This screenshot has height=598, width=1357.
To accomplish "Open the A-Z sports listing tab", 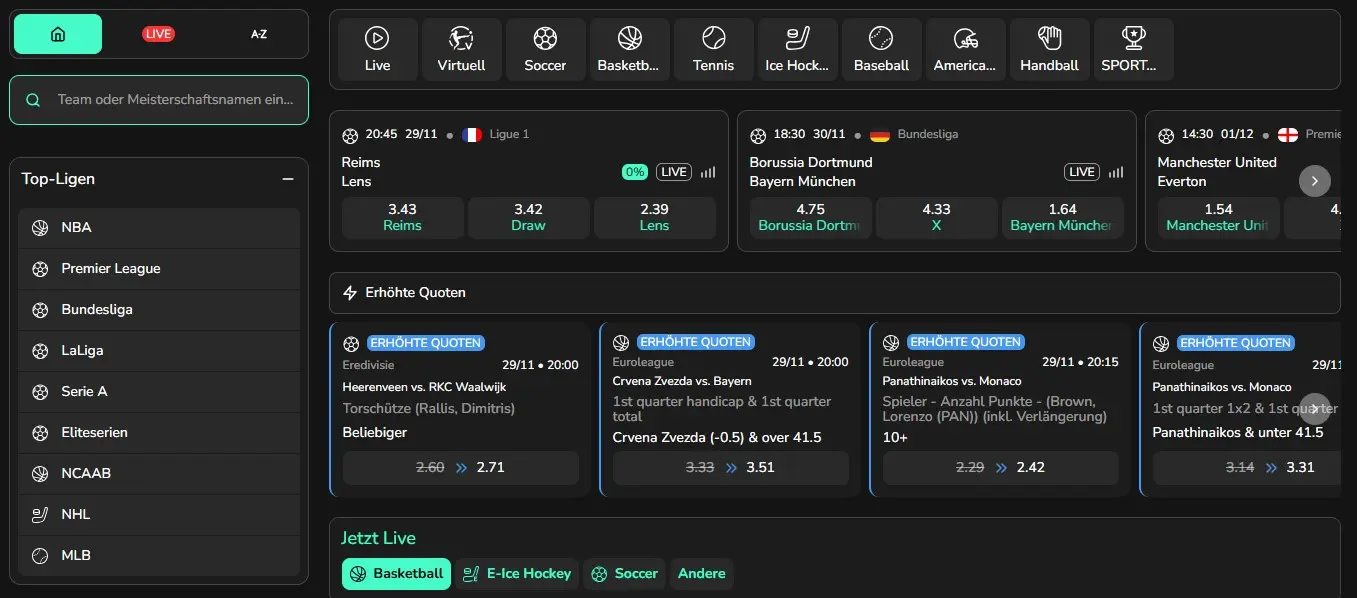I will click(259, 34).
